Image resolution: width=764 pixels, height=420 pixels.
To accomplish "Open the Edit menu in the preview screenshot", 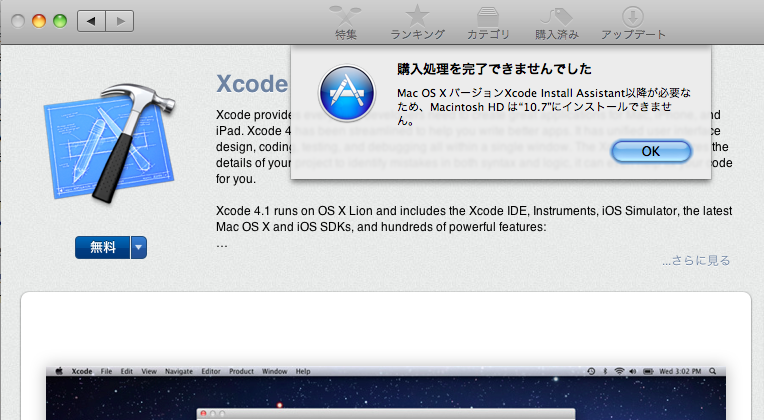I will (x=127, y=371).
